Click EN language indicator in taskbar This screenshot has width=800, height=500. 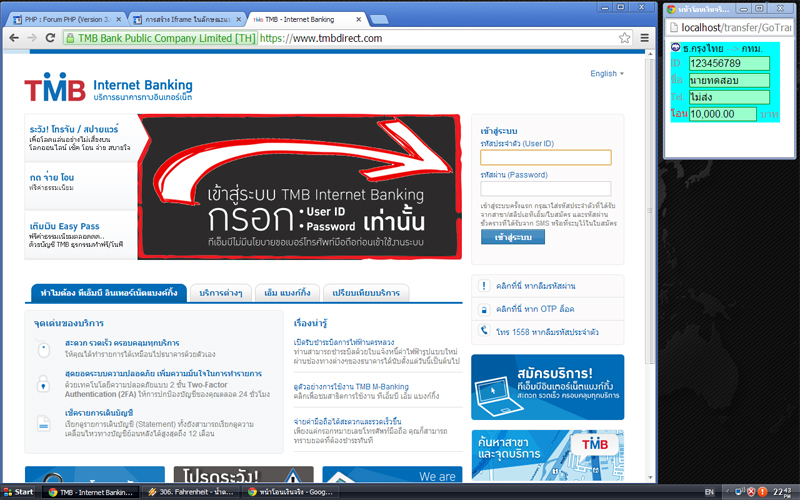coord(709,492)
